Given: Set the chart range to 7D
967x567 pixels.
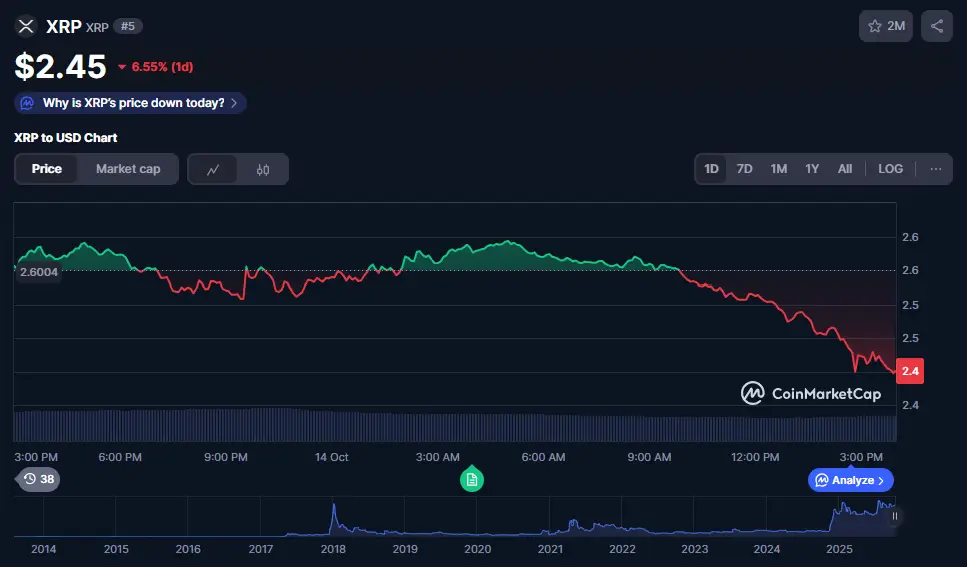Looking at the screenshot, I should (x=744, y=169).
